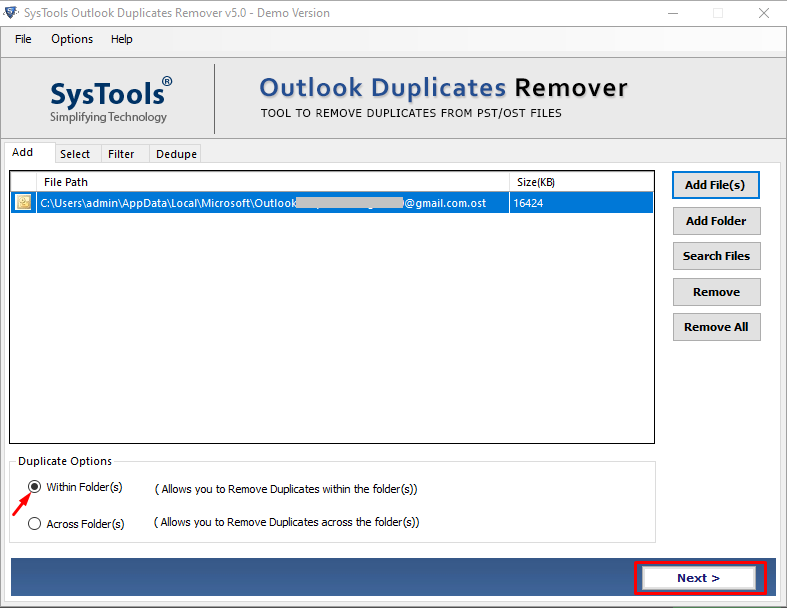Click the Remove button
787x608 pixels.
point(716,292)
